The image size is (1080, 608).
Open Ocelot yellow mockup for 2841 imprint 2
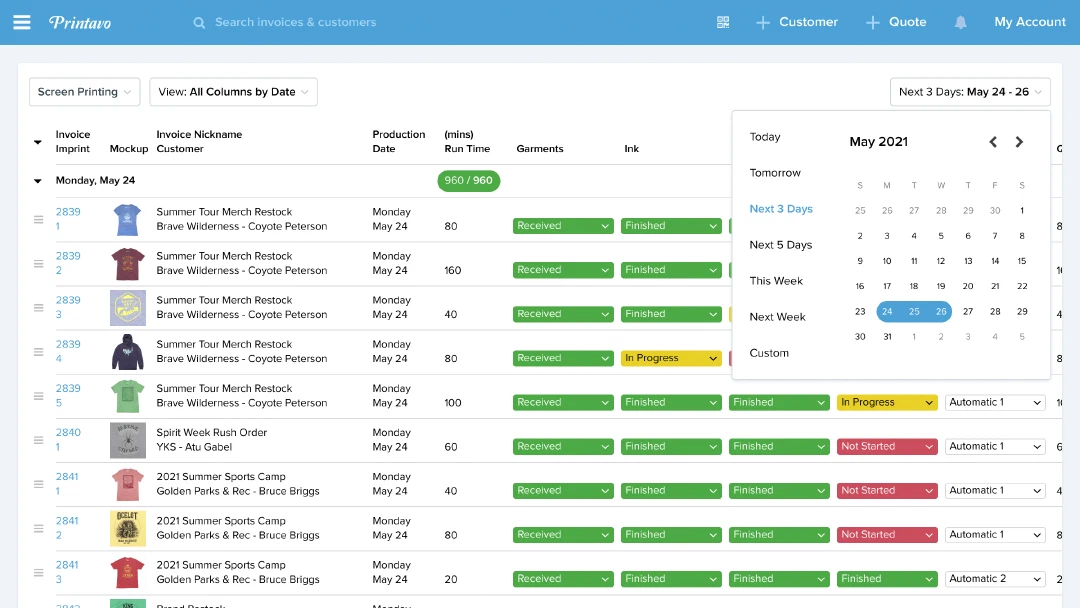coord(127,528)
